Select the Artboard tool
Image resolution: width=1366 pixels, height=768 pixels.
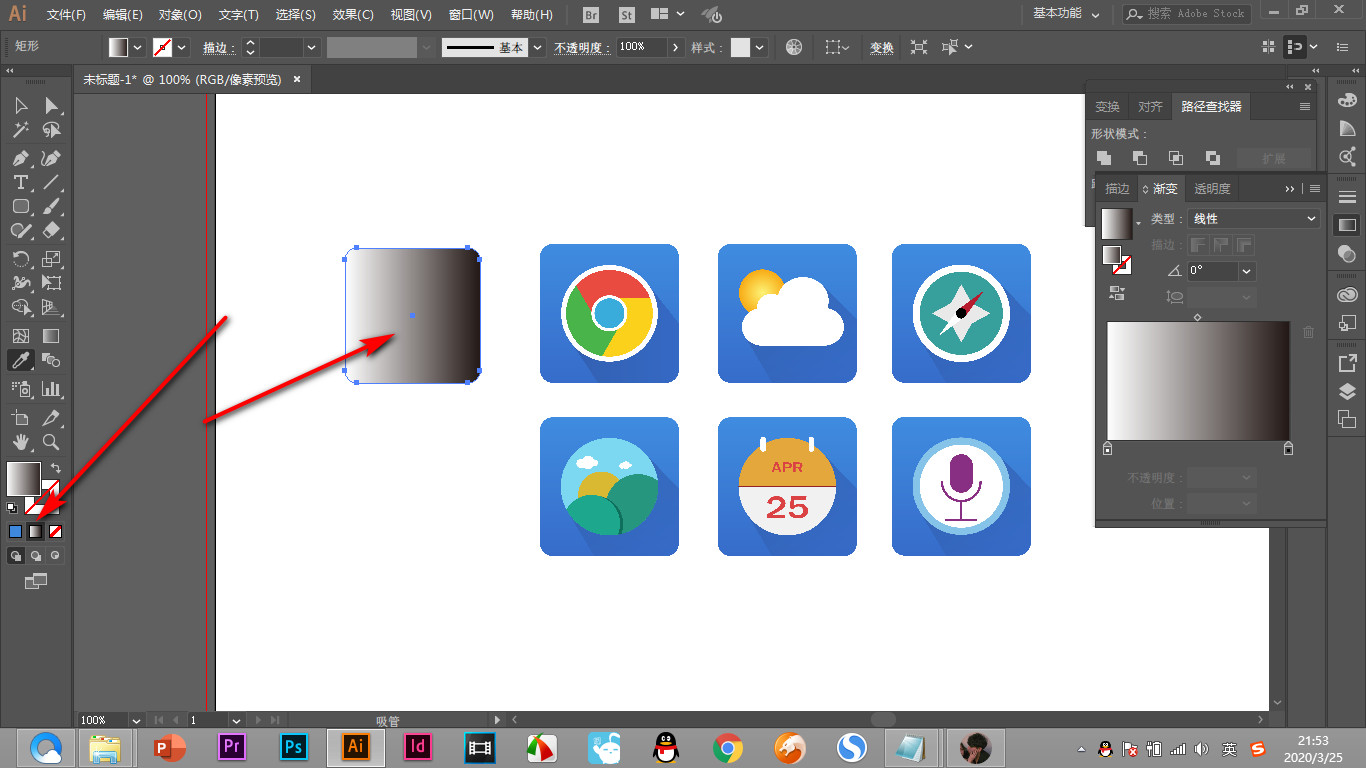point(21,418)
